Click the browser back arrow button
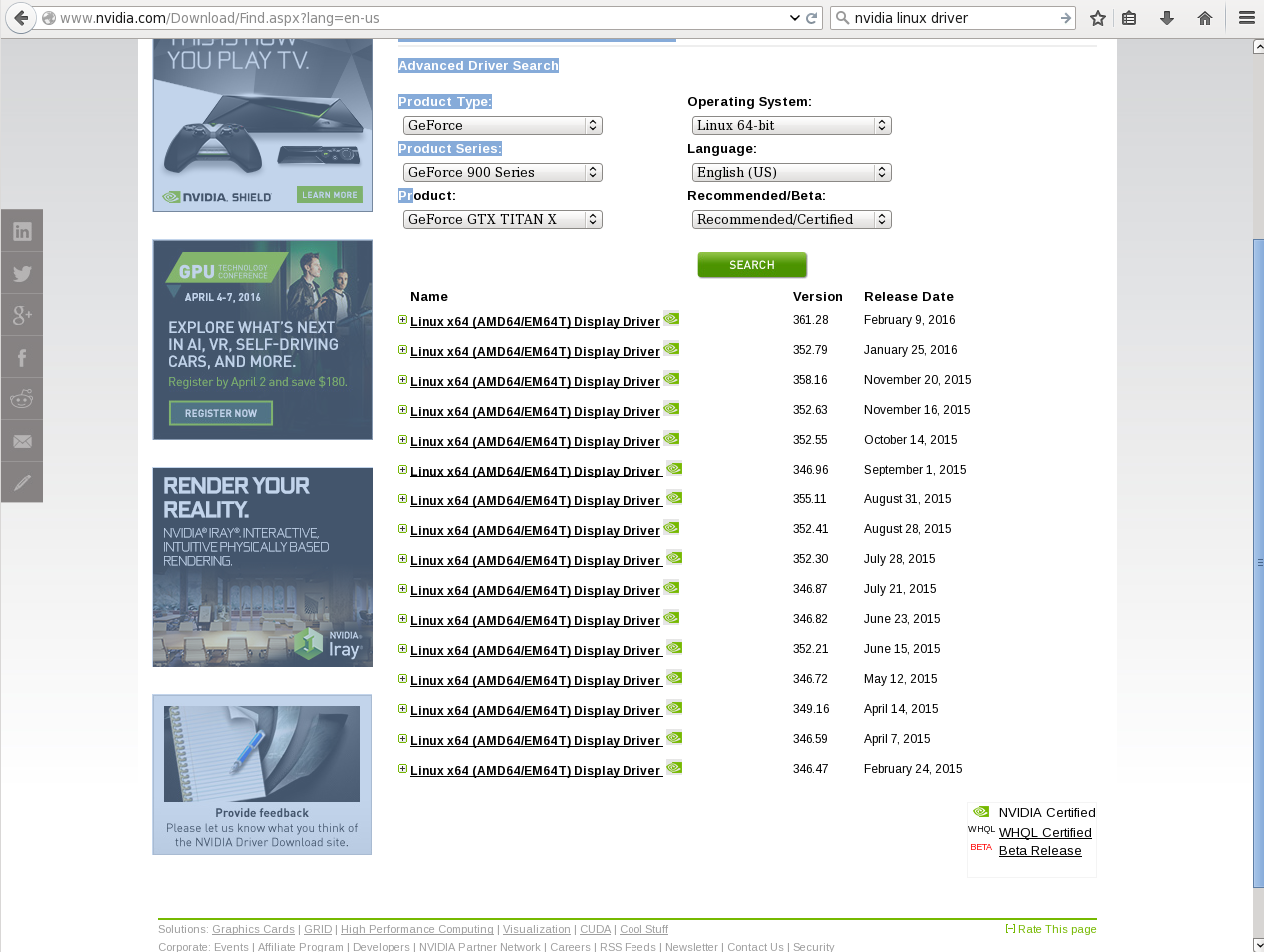1264x952 pixels. (x=21, y=18)
